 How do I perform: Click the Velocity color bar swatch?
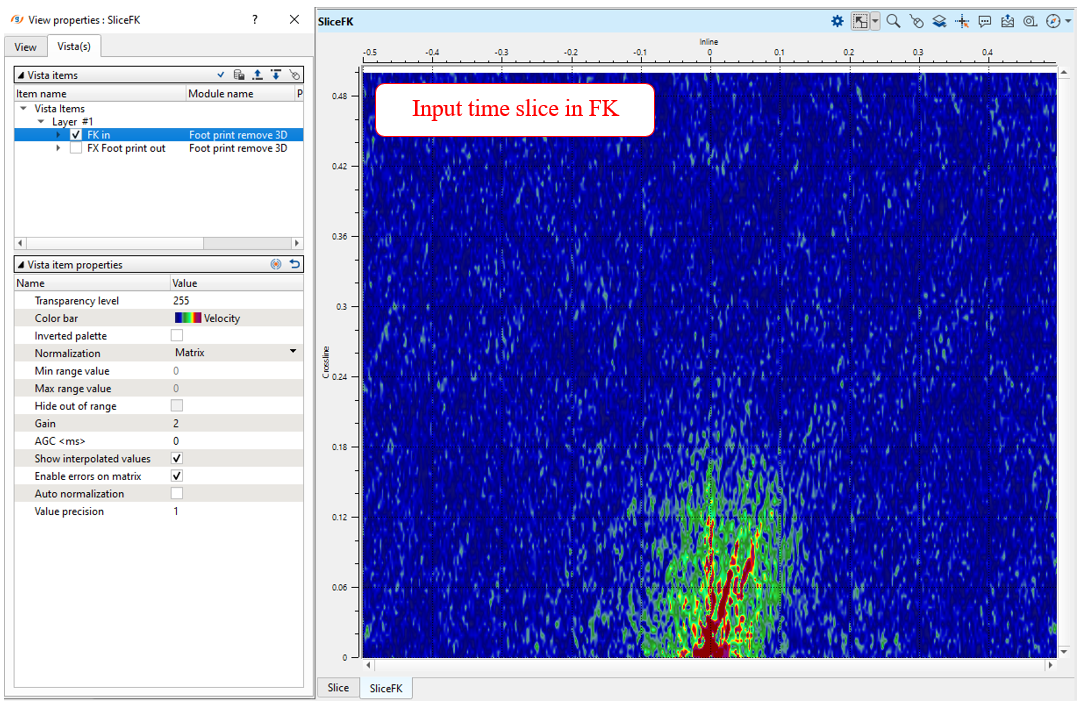click(x=188, y=318)
